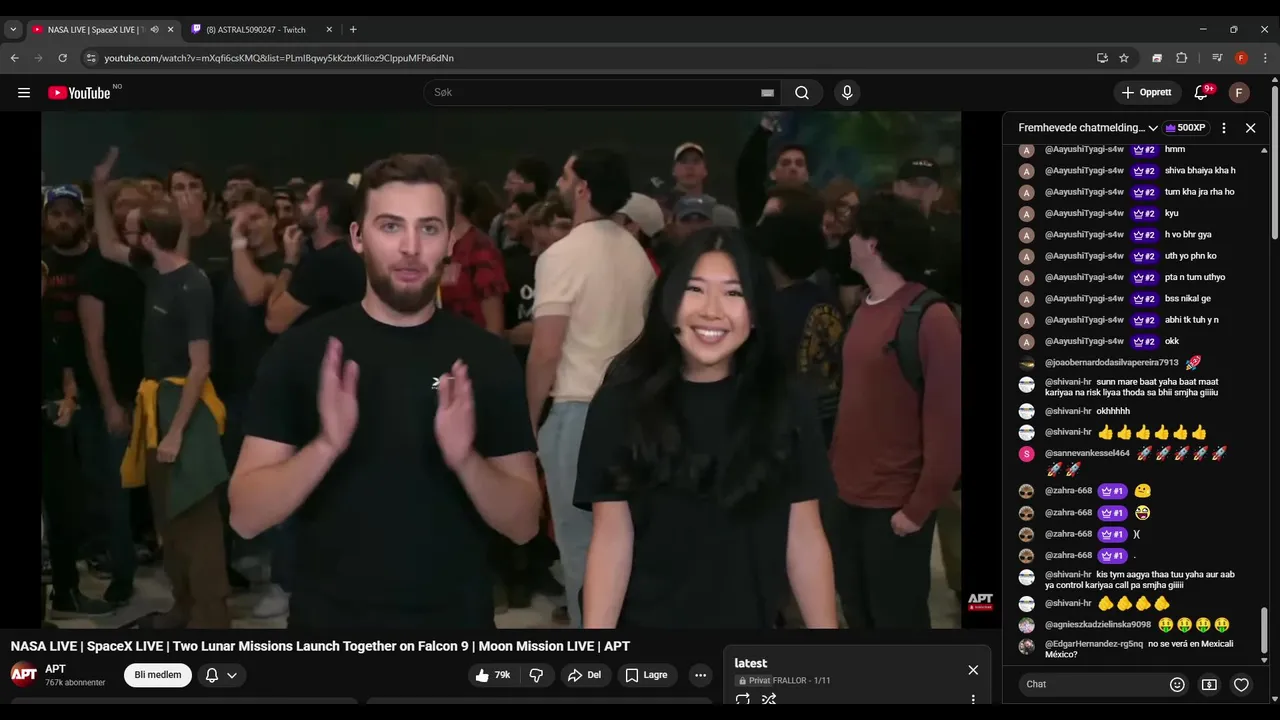Click the video player to pause
The height and width of the screenshot is (720, 1280).
click(501, 370)
